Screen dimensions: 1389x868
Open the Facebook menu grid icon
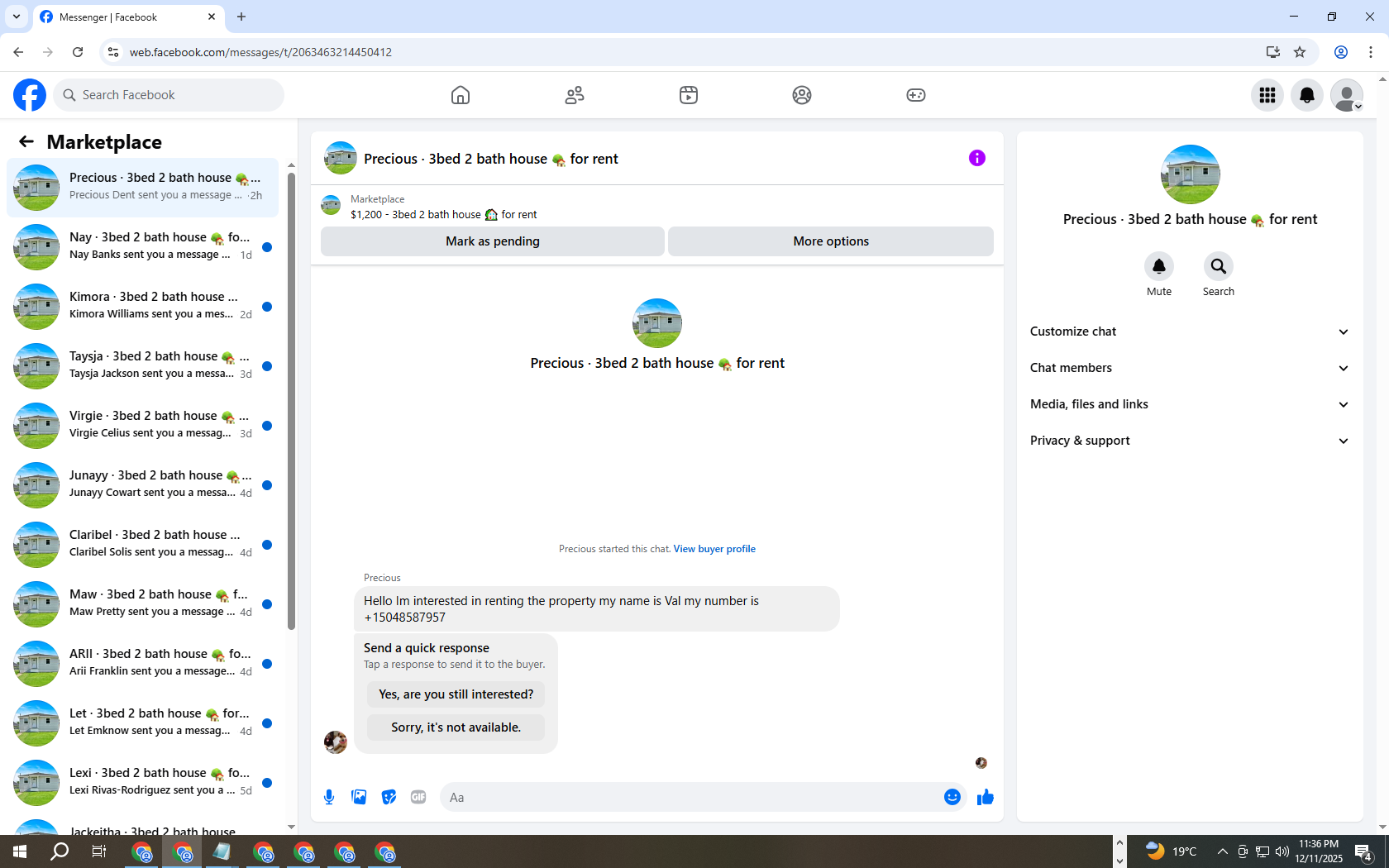[x=1267, y=95]
